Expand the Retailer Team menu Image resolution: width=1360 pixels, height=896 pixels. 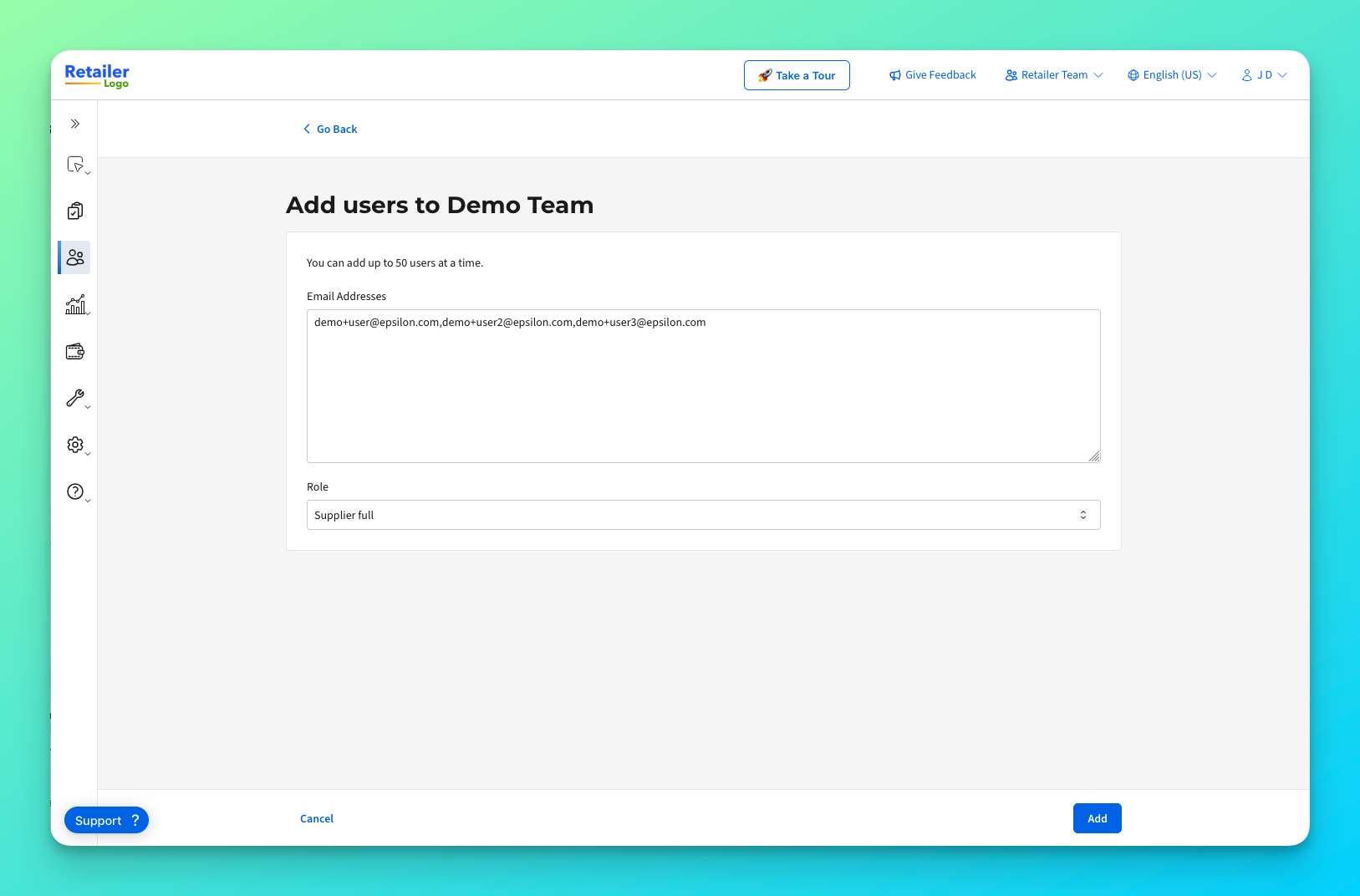point(1054,75)
